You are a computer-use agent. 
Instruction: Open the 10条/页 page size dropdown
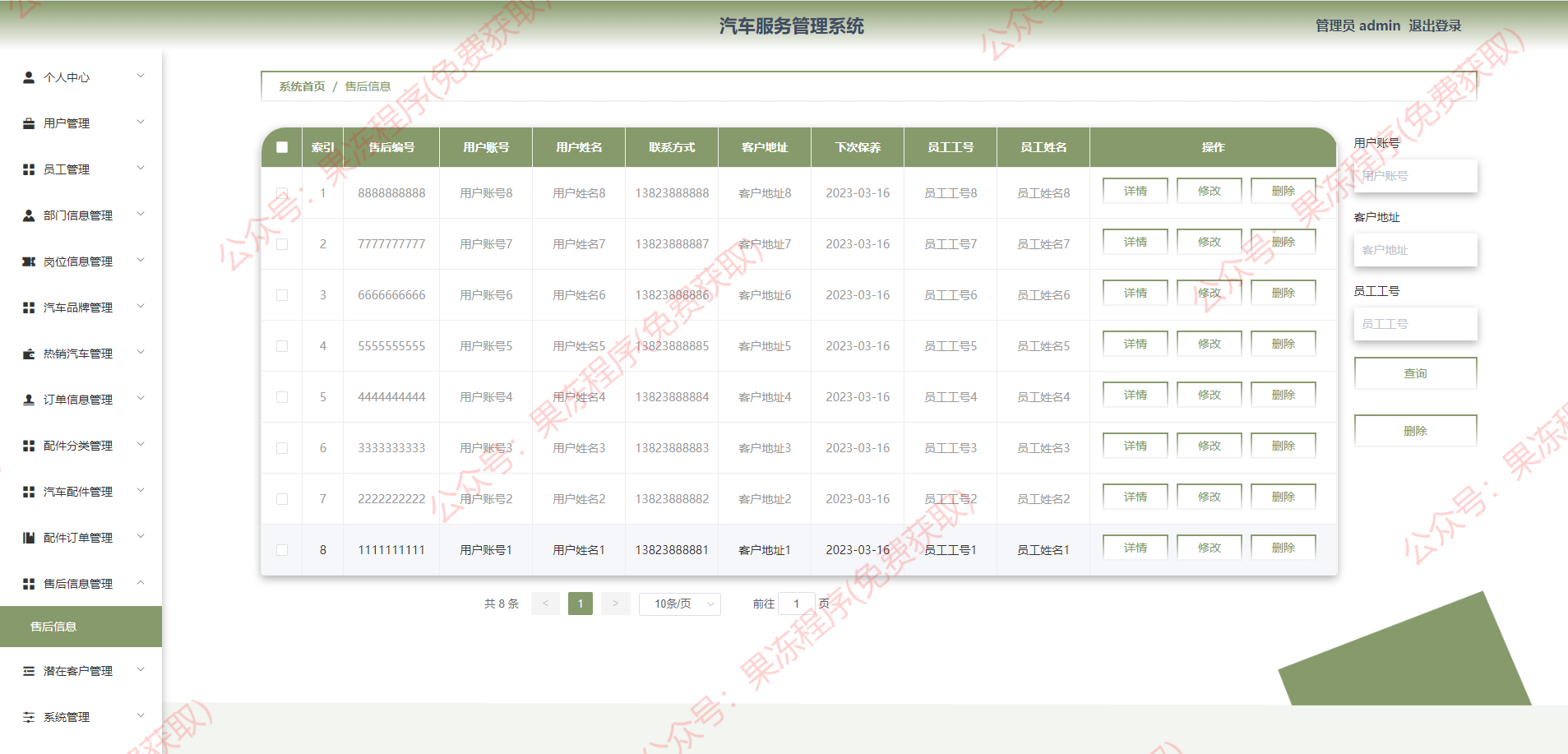coord(680,604)
